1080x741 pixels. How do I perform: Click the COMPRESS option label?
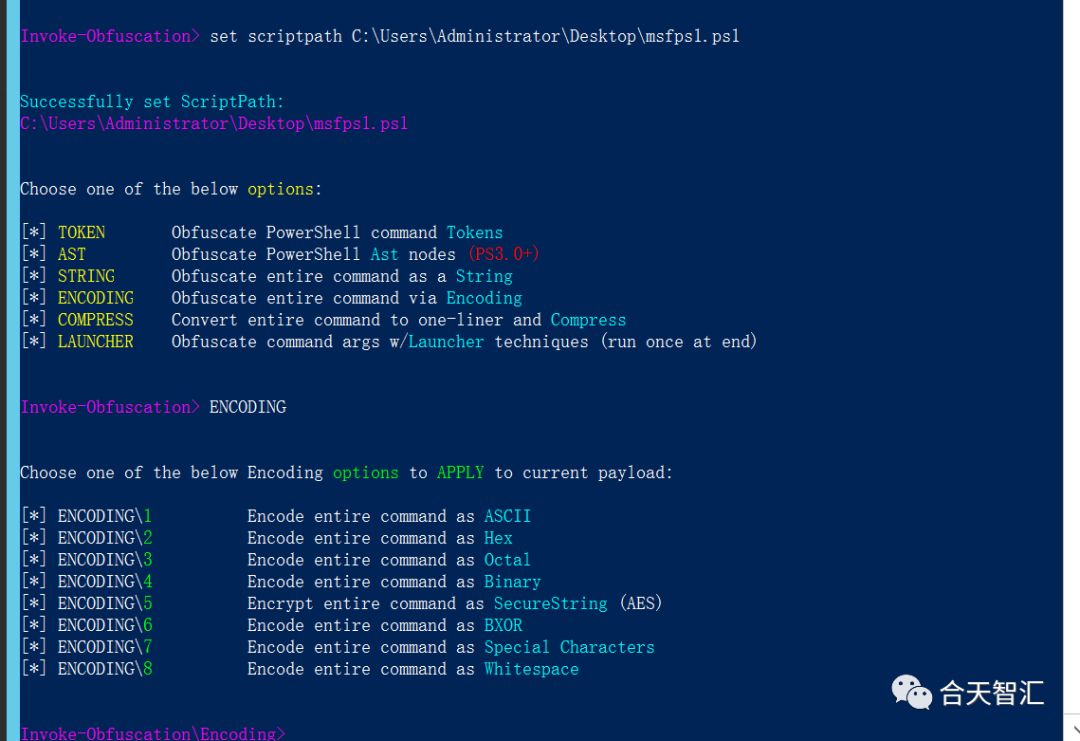pos(96,320)
